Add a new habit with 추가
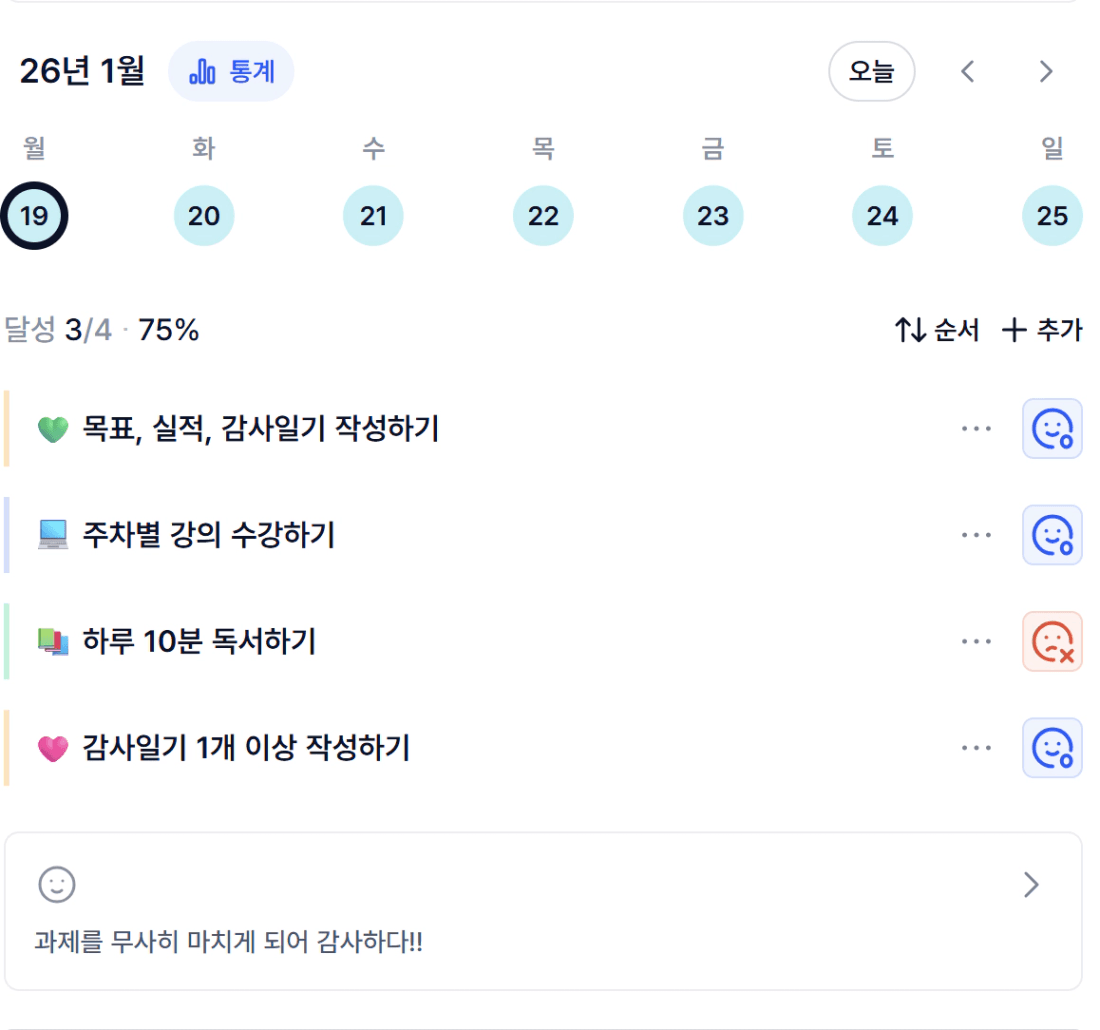The image size is (1100, 1030). click(x=1042, y=330)
